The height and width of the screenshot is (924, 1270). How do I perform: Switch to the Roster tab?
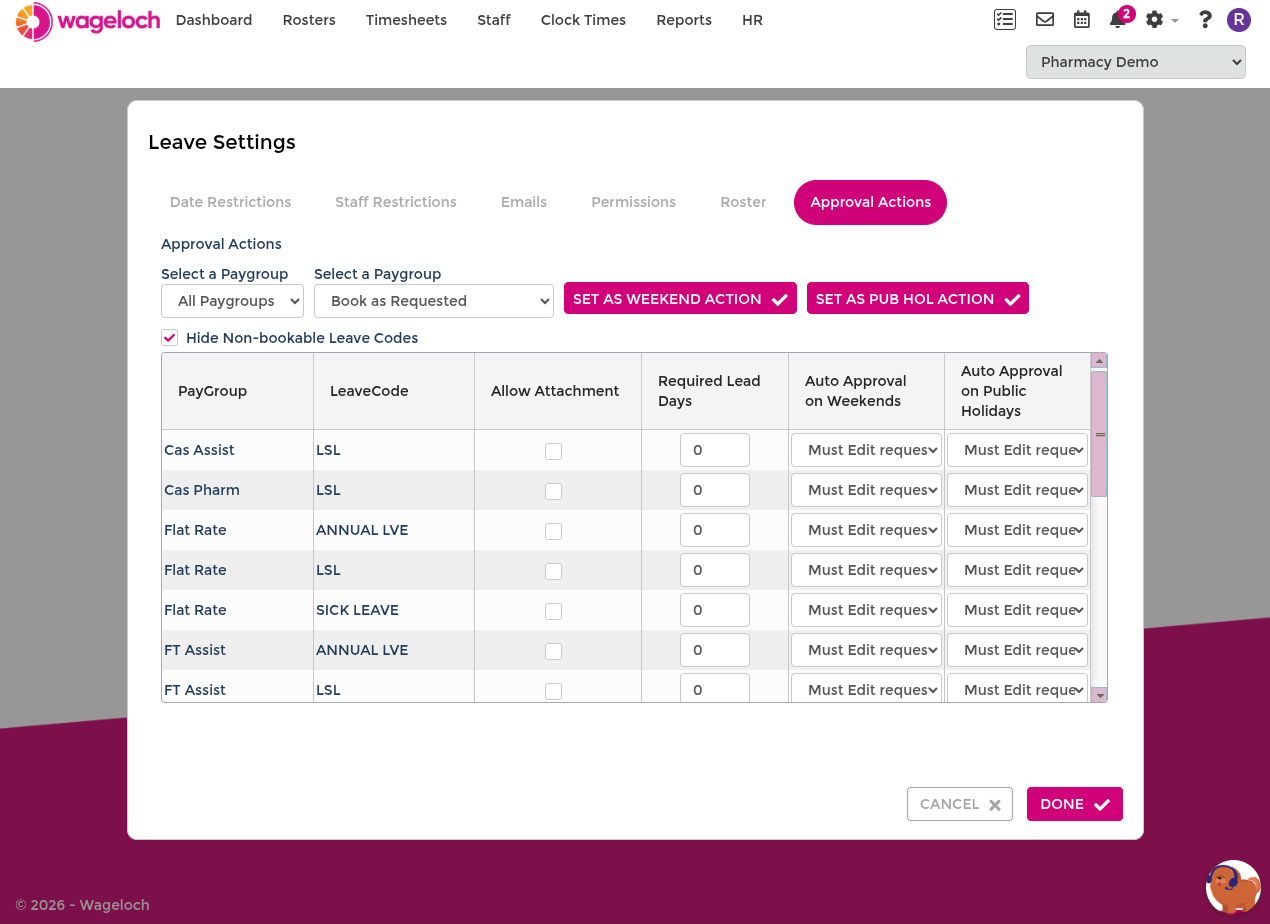pyautogui.click(x=743, y=202)
